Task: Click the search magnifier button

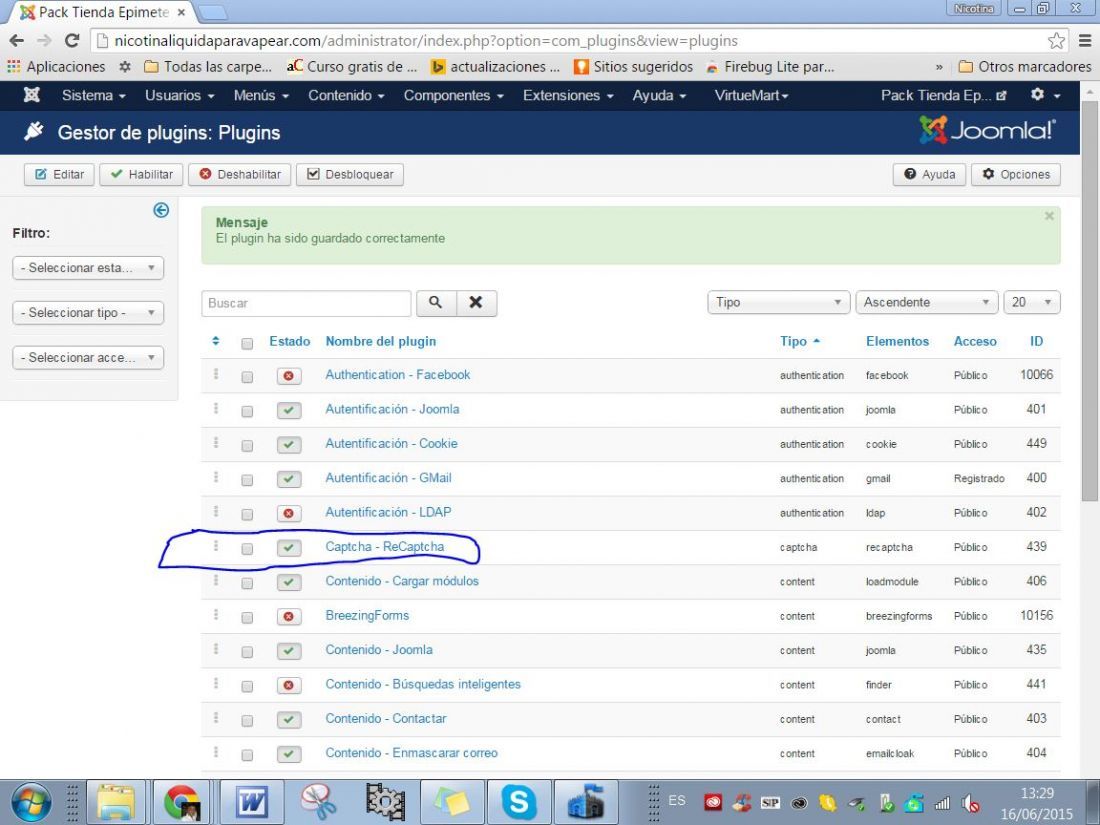Action: tap(436, 303)
